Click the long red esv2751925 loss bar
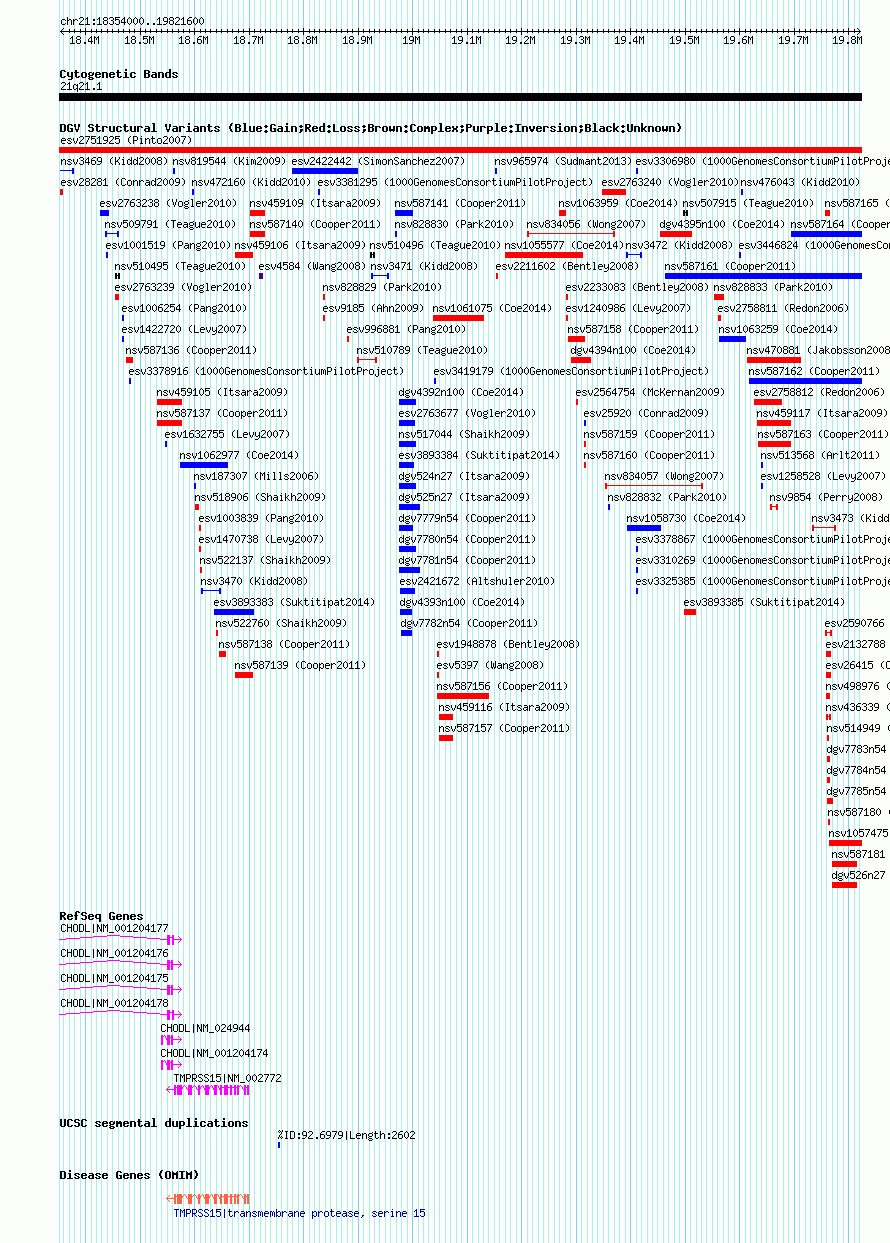890x1243 pixels. click(461, 150)
